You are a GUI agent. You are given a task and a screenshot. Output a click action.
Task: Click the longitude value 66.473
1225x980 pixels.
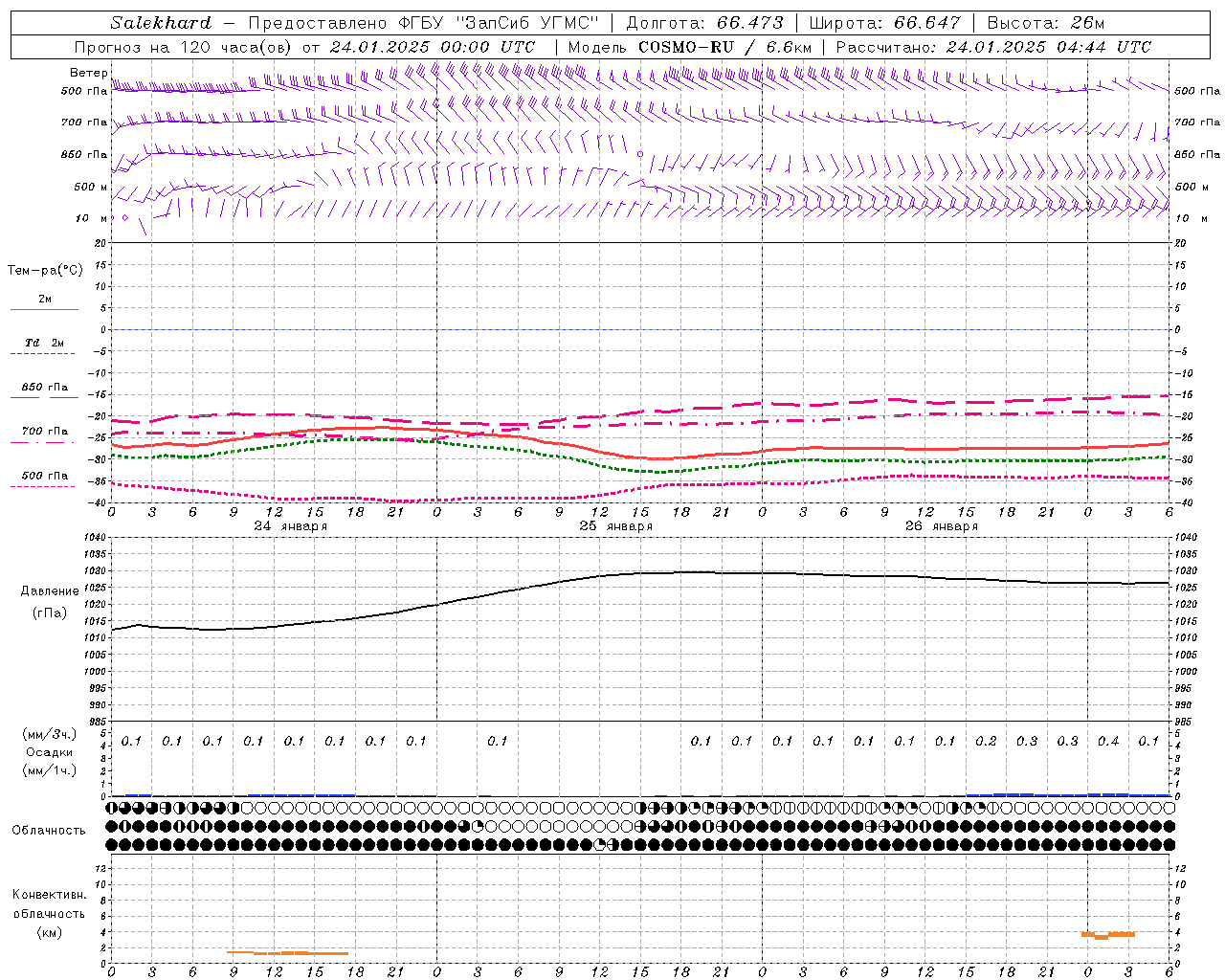[751, 23]
